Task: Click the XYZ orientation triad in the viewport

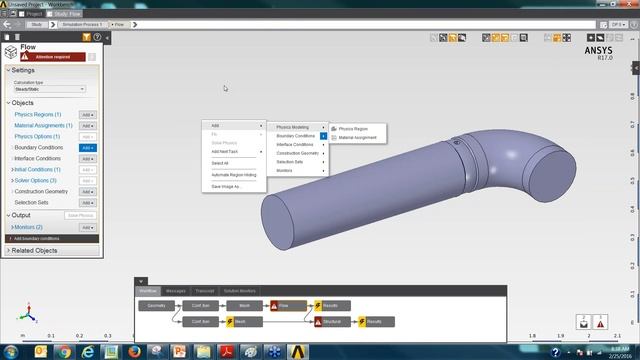Action: coord(28,314)
